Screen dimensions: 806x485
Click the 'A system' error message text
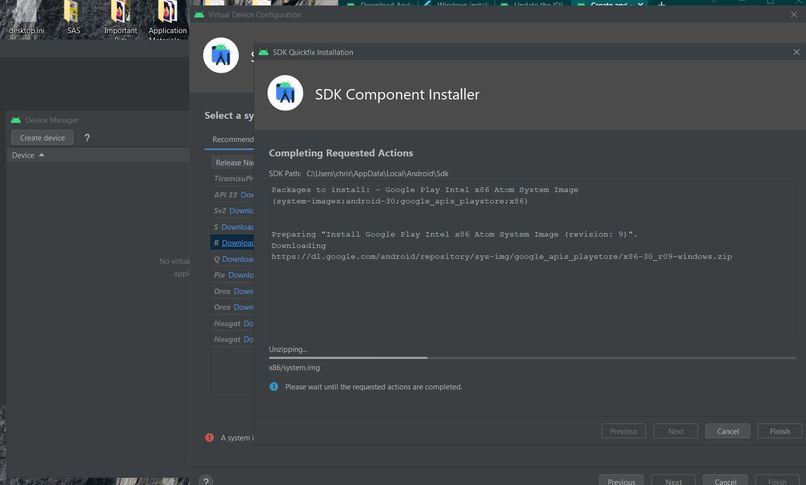click(237, 438)
